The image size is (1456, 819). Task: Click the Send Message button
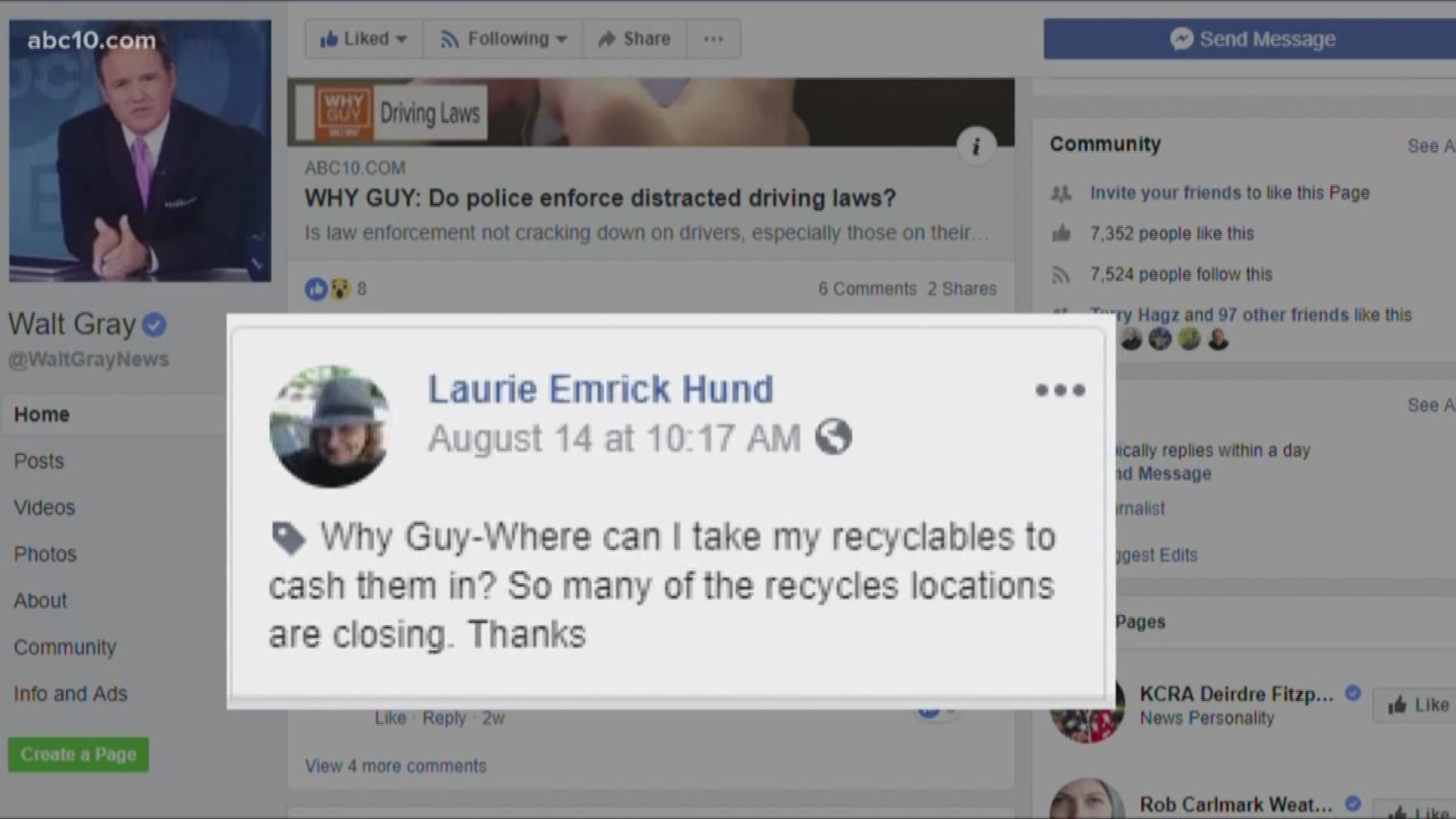pyautogui.click(x=1250, y=39)
